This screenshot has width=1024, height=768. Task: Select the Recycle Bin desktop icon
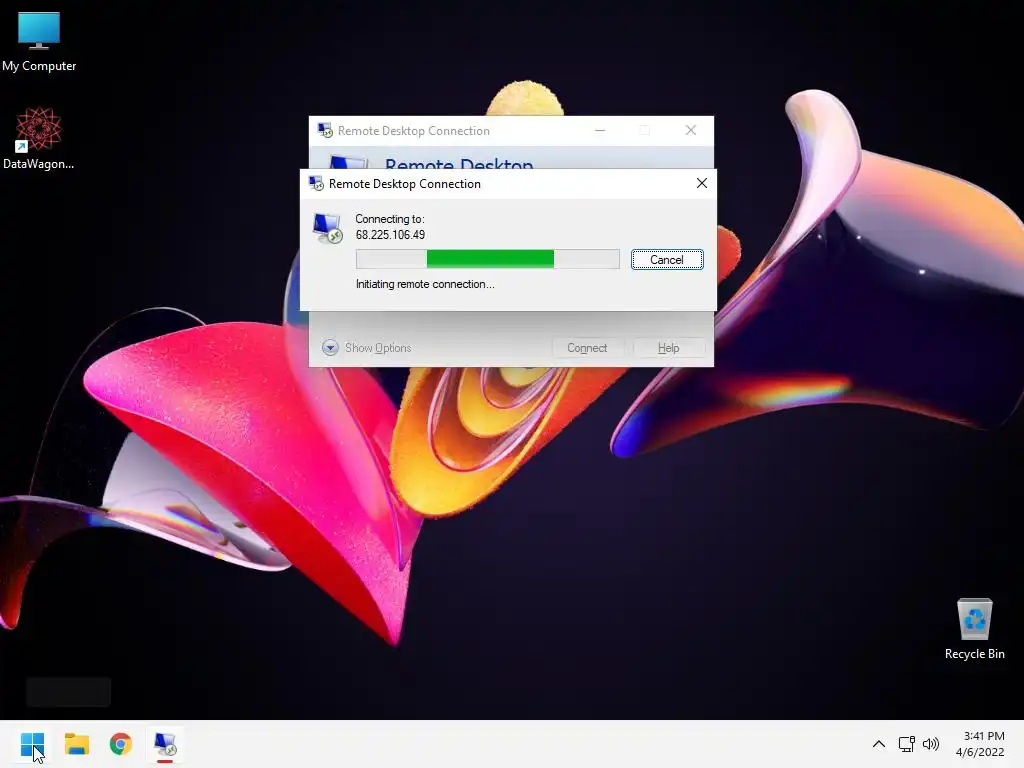(974, 629)
